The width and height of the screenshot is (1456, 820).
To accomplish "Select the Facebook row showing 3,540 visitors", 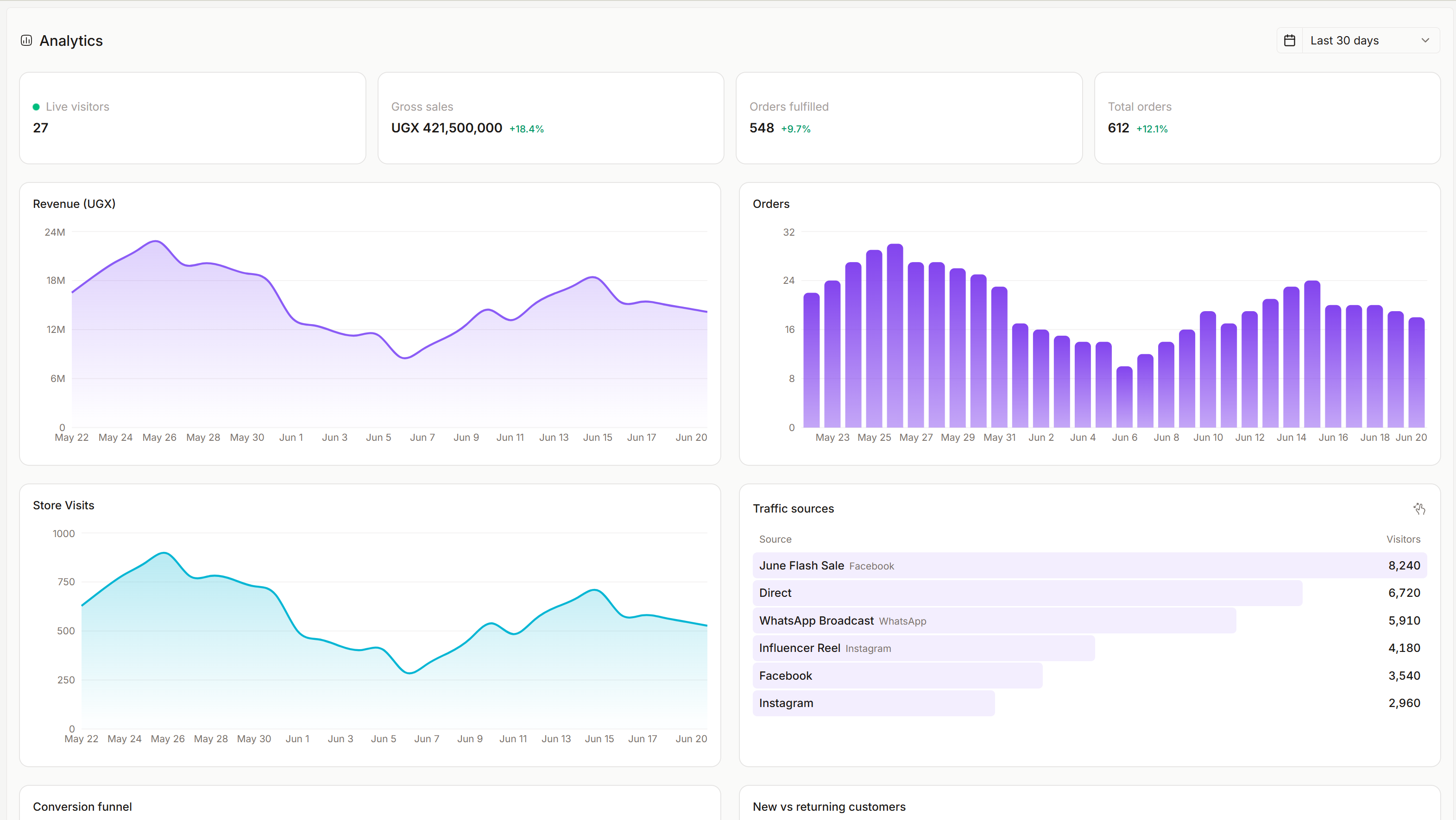I will (1090, 676).
